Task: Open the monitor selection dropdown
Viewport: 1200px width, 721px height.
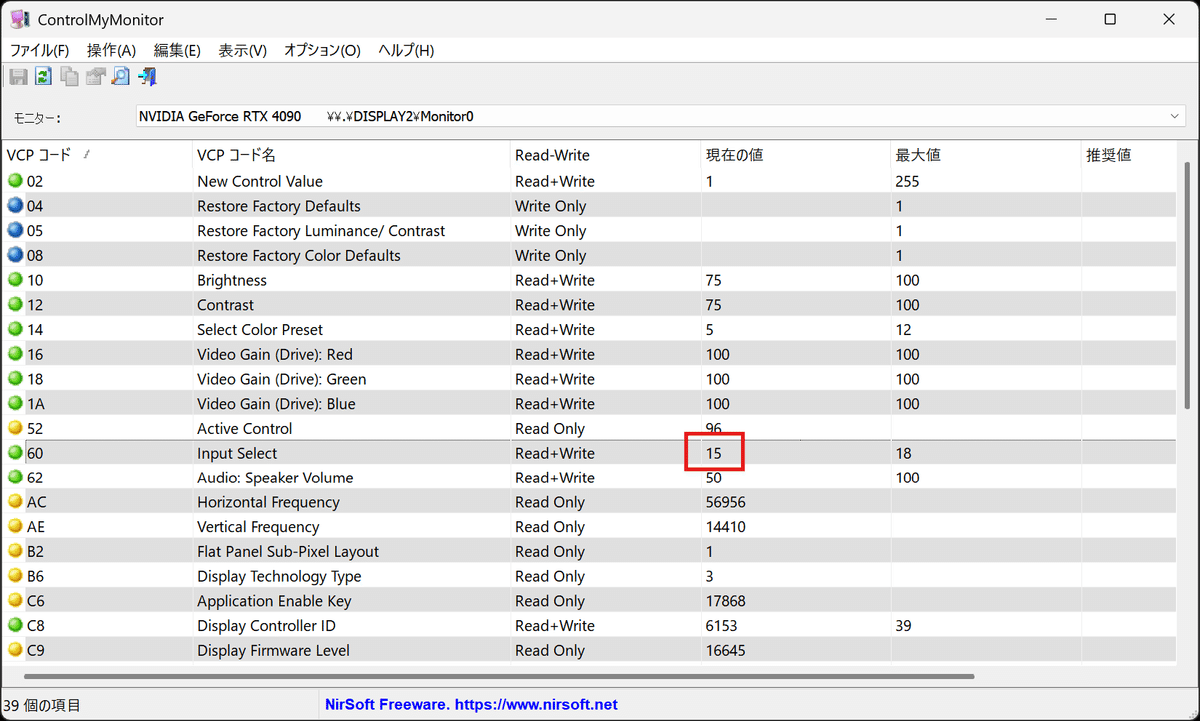Action: pyautogui.click(x=1174, y=116)
